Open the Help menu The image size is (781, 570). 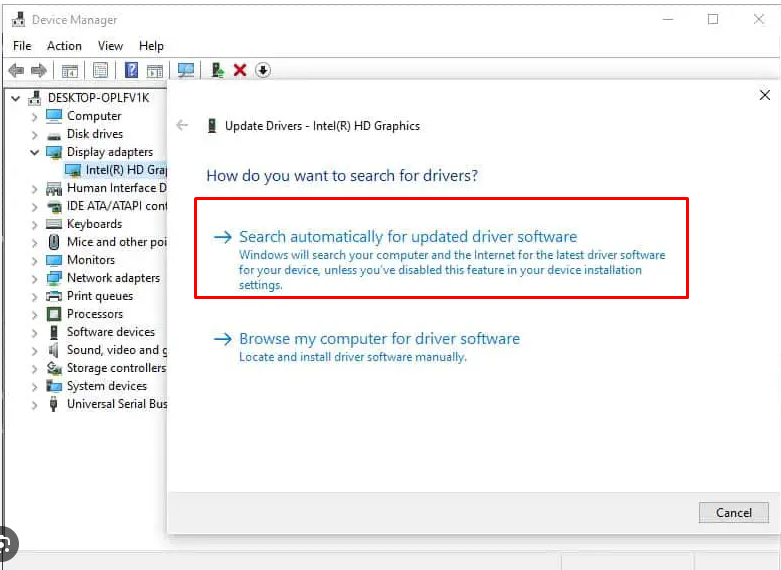point(151,46)
